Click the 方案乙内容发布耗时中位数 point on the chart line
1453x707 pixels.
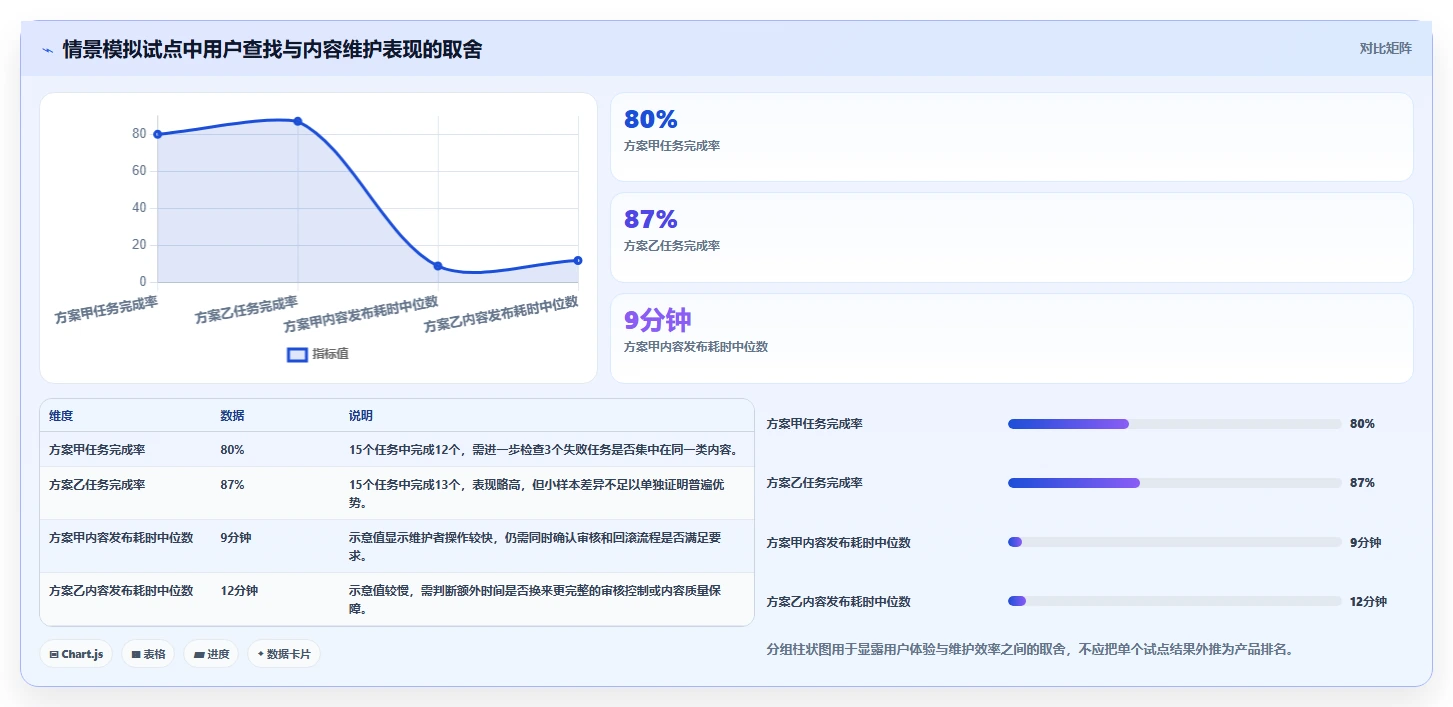(578, 260)
